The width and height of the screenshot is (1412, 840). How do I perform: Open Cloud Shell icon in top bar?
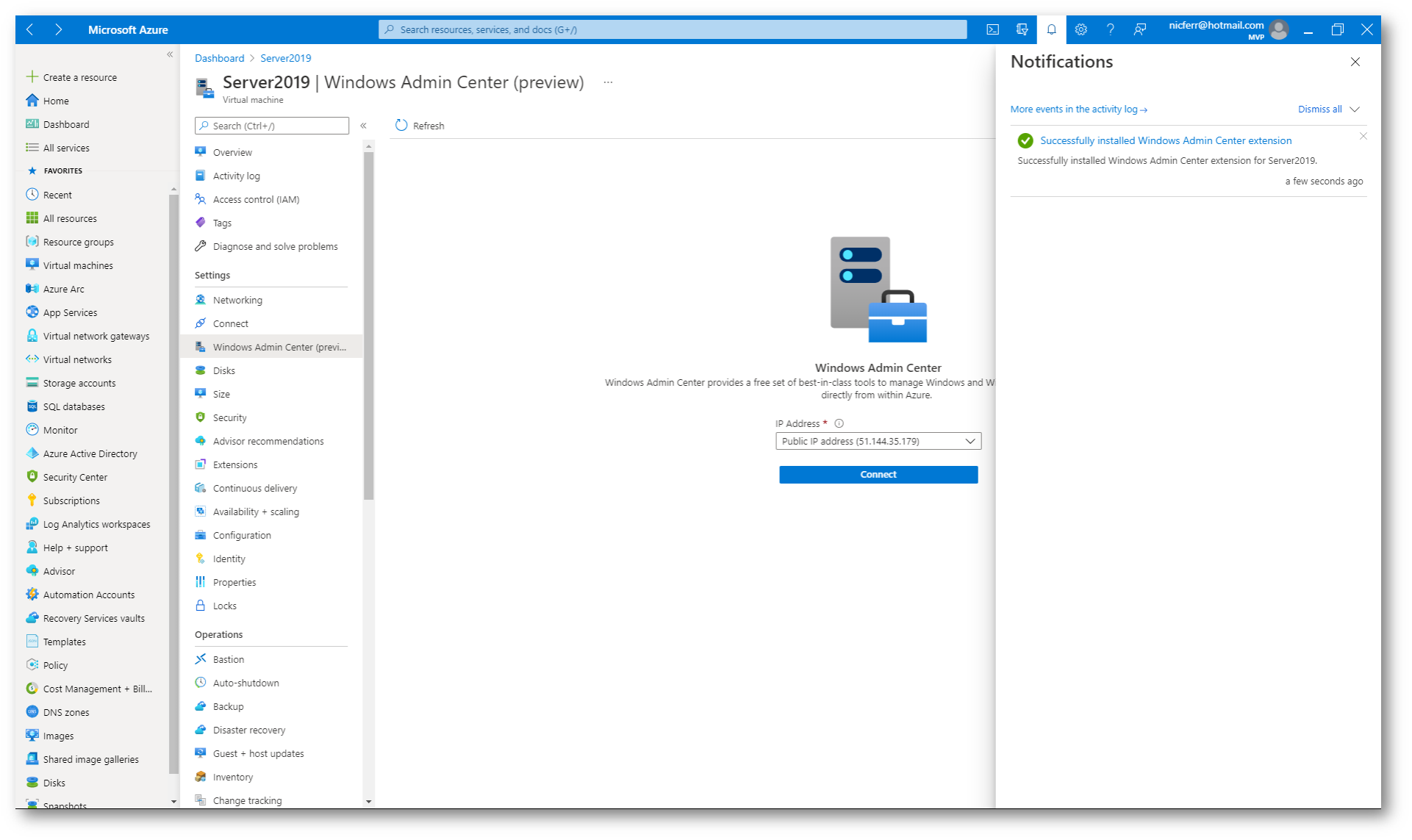[992, 30]
